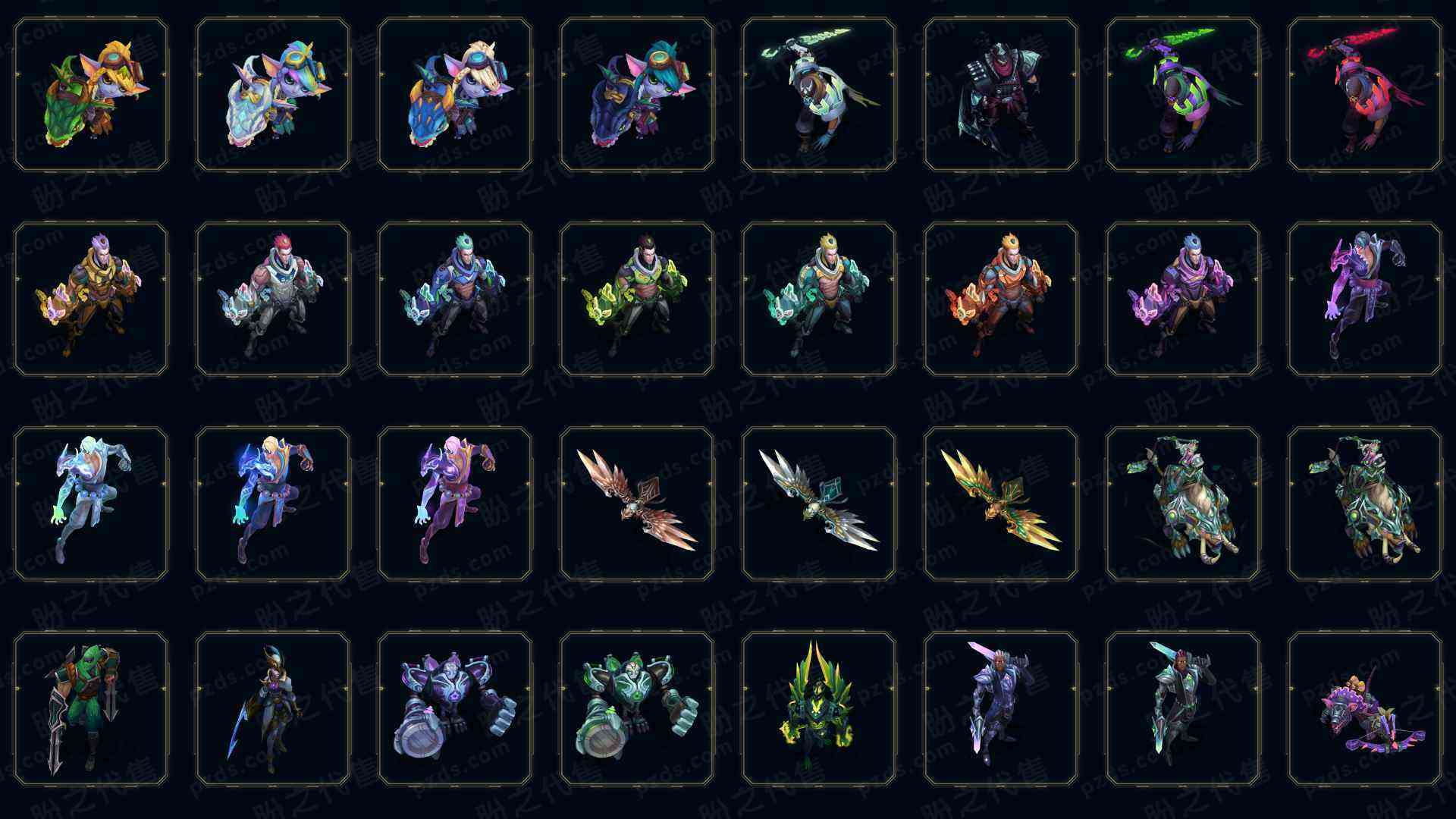This screenshot has height=819, width=1456.
Task: Choose the purple-armored swordsman with pink blade
Action: [x=1001, y=708]
